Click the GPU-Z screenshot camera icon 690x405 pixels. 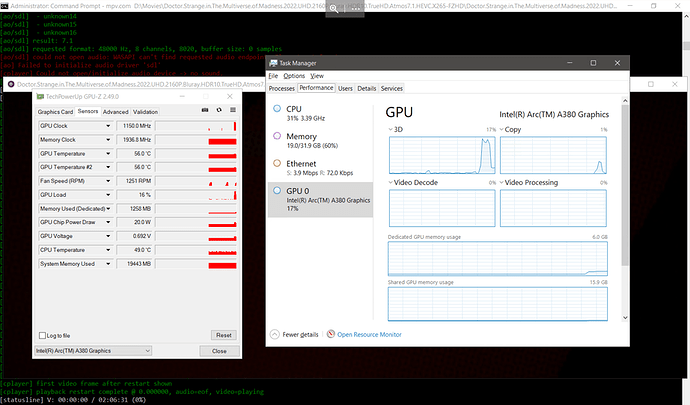(205, 110)
